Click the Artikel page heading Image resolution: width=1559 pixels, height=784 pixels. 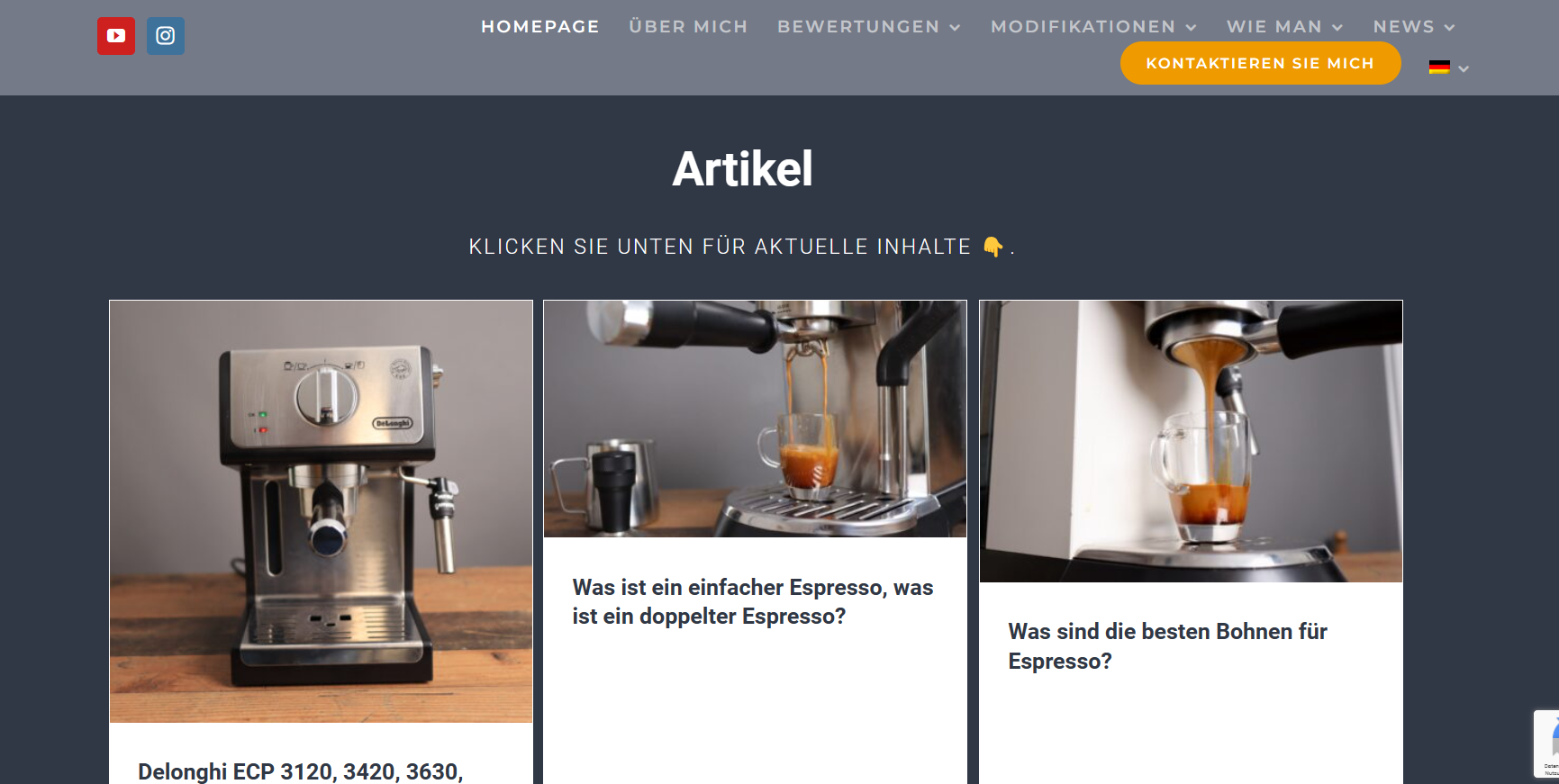[742, 169]
